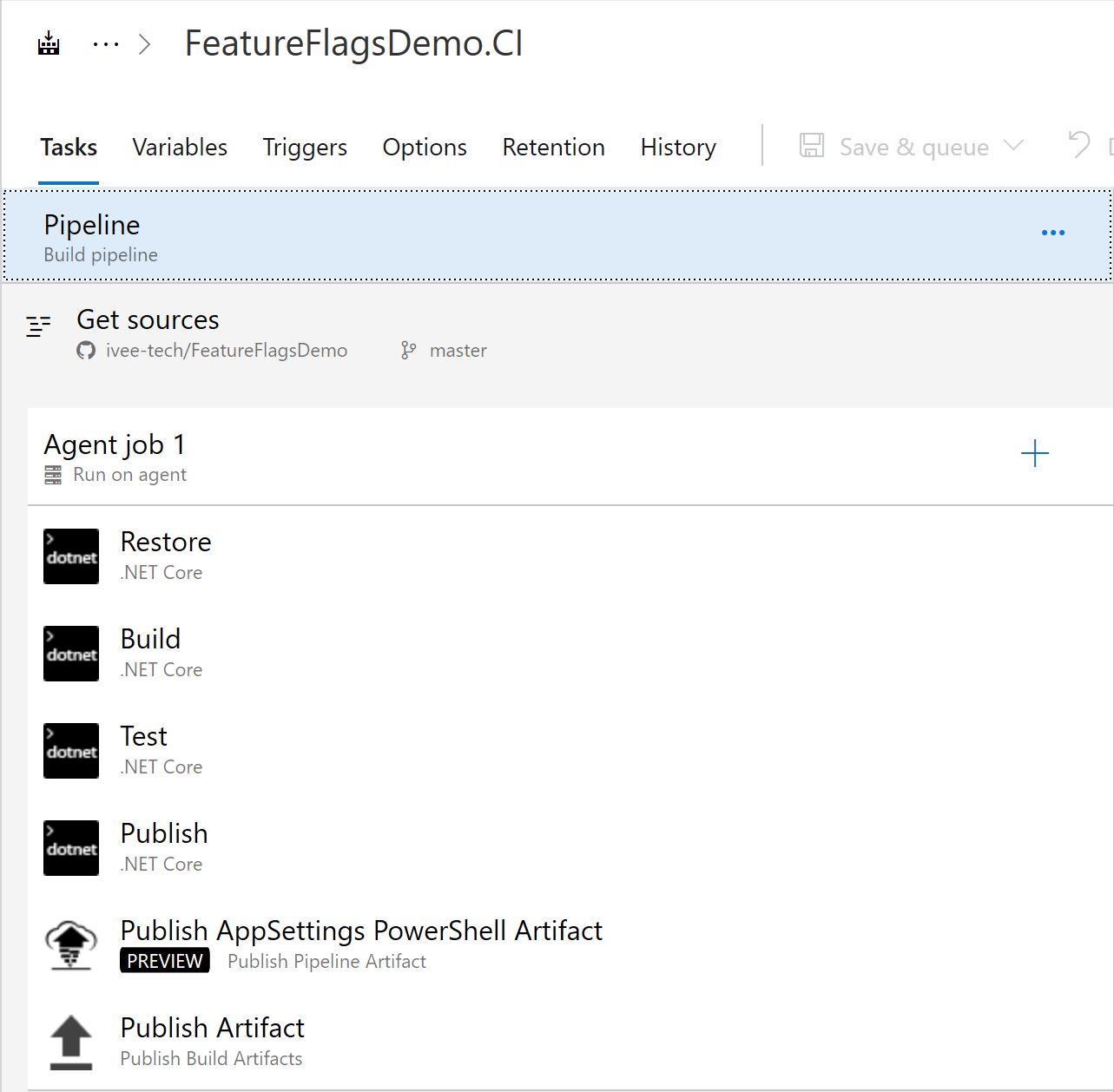
Task: Click the Get sources list icon
Action: [x=38, y=326]
